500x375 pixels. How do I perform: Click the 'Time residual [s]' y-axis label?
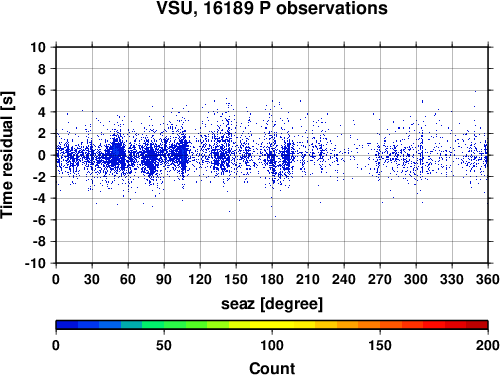(x=7, y=155)
